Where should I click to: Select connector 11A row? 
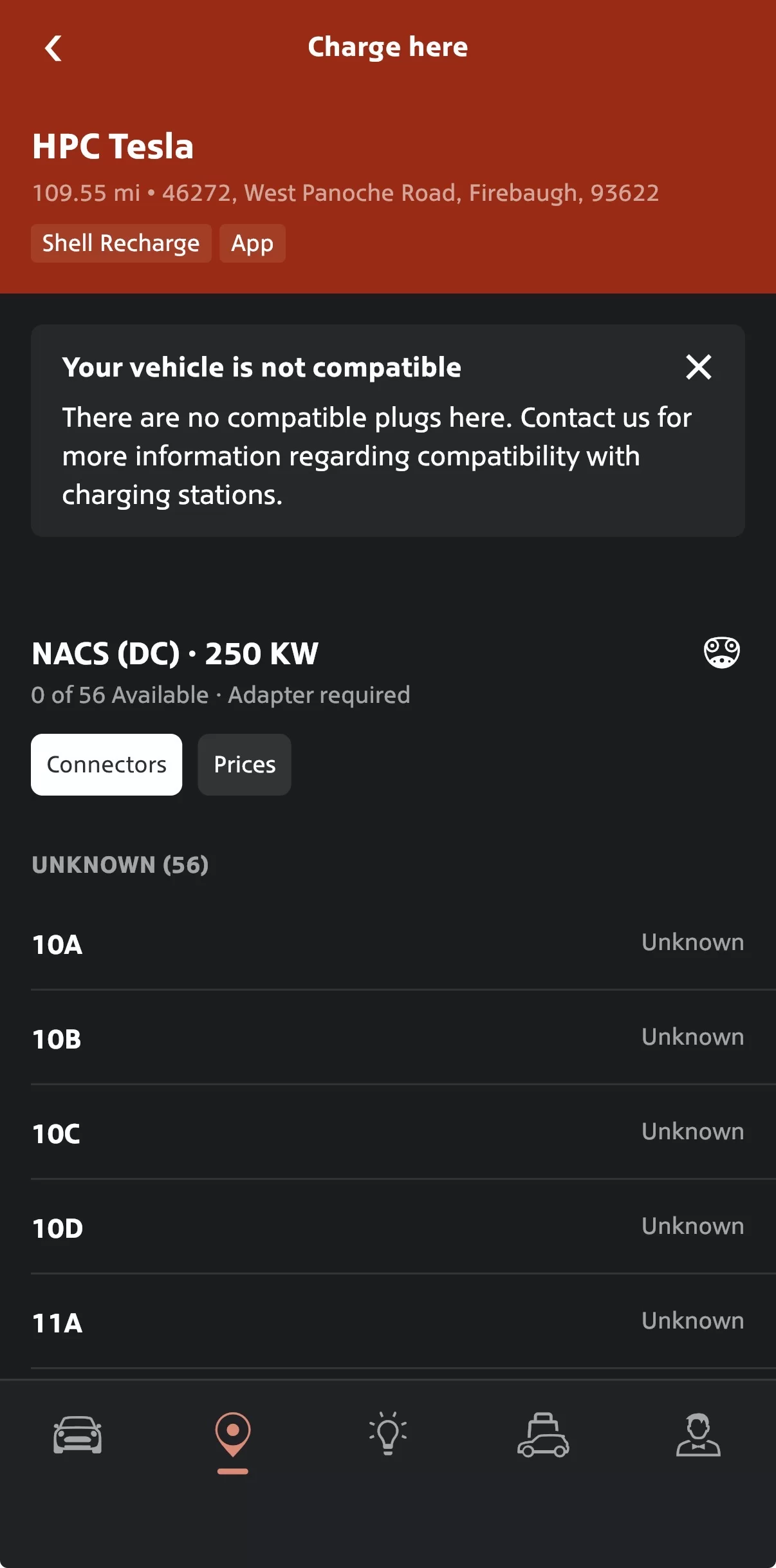pyautogui.click(x=388, y=1322)
